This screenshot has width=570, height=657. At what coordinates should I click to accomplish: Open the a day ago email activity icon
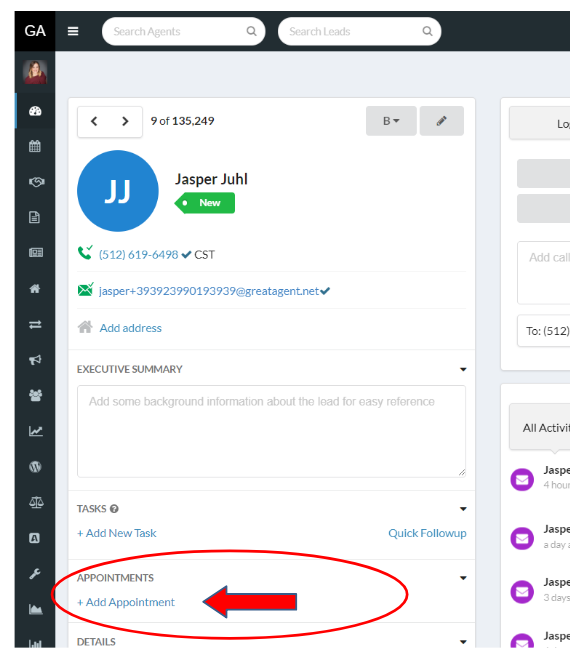(x=522, y=538)
